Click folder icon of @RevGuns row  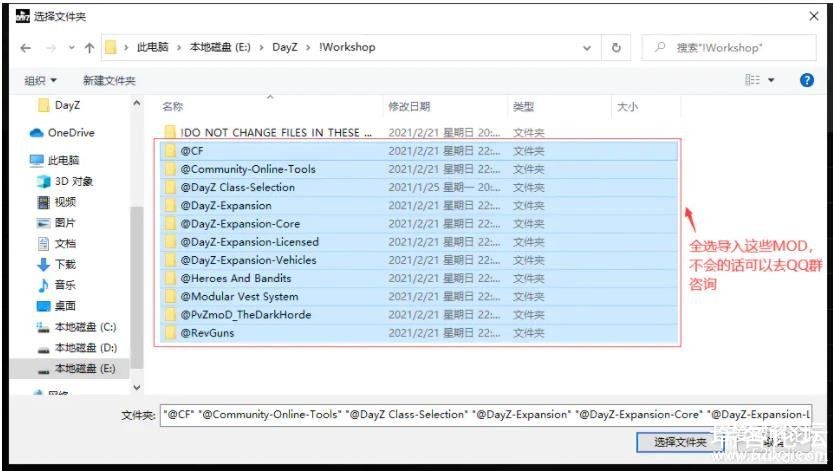click(x=170, y=333)
